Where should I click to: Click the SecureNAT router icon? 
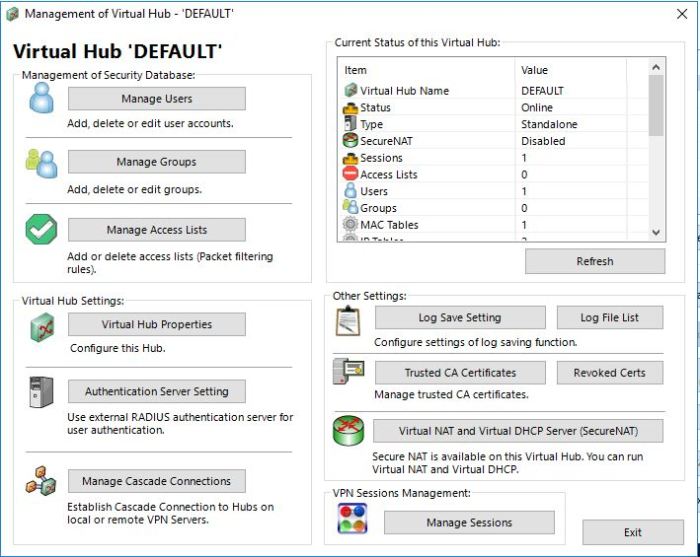coord(347,431)
